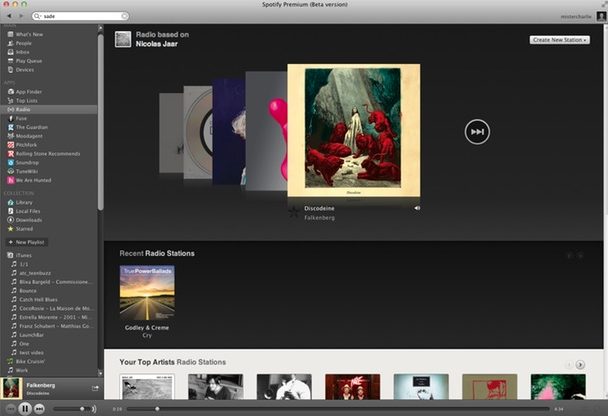Open the Moodagent app

pos(30,136)
